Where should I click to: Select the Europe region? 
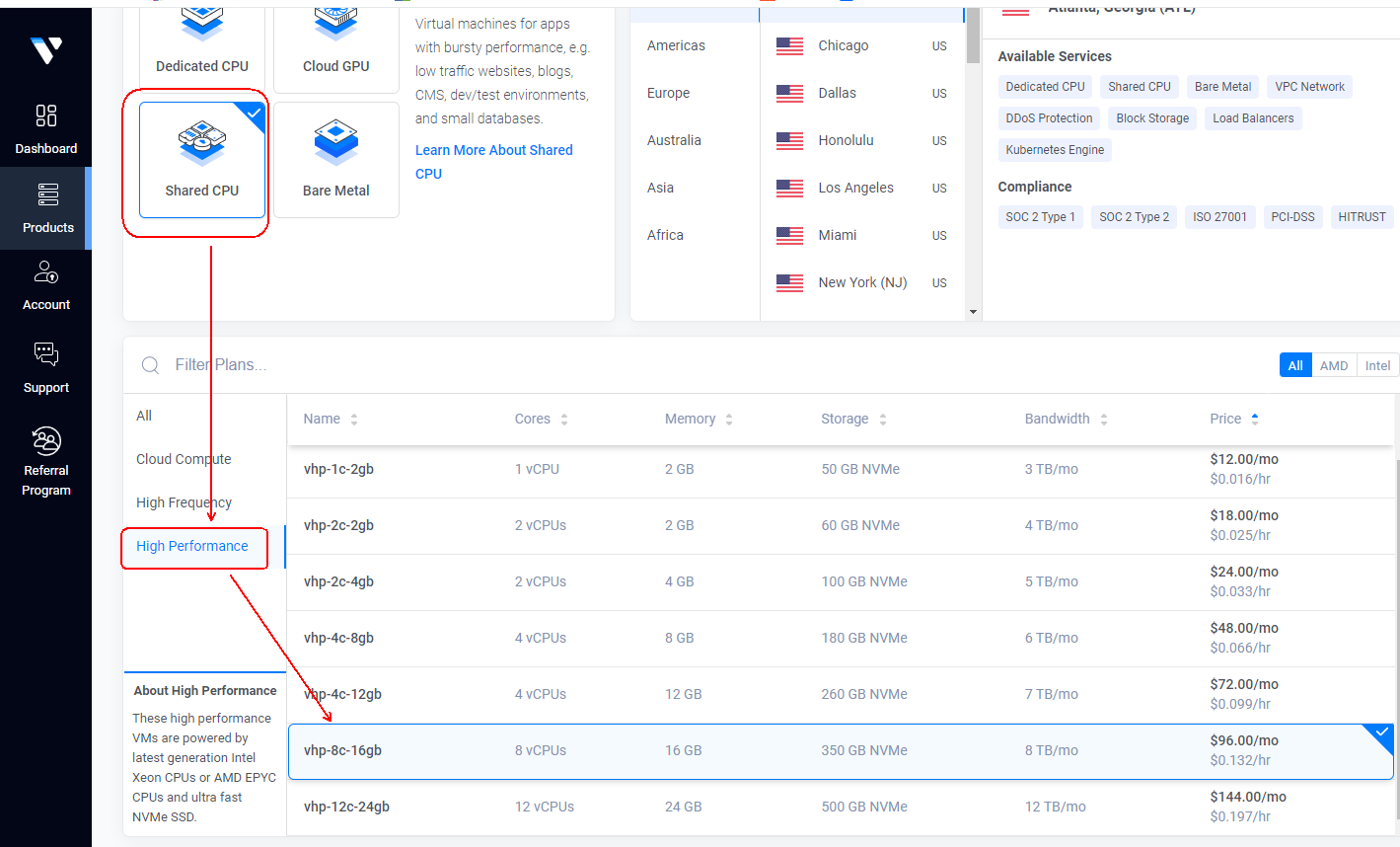point(668,93)
